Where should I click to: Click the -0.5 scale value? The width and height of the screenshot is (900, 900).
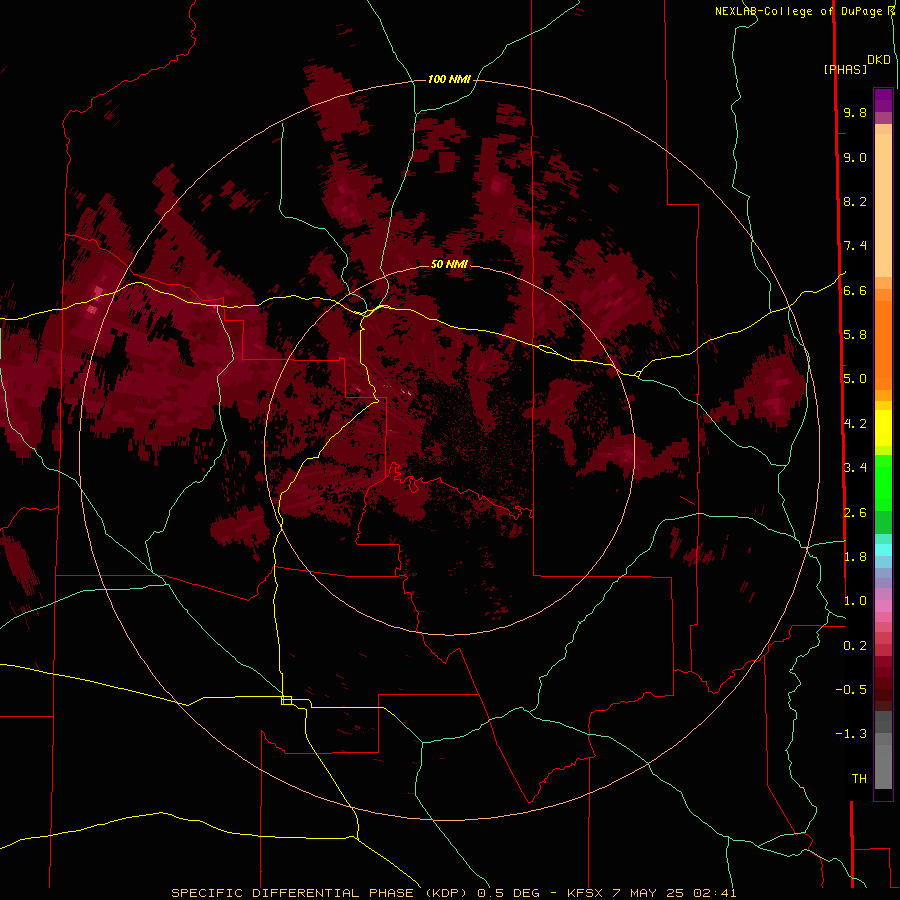(851, 689)
